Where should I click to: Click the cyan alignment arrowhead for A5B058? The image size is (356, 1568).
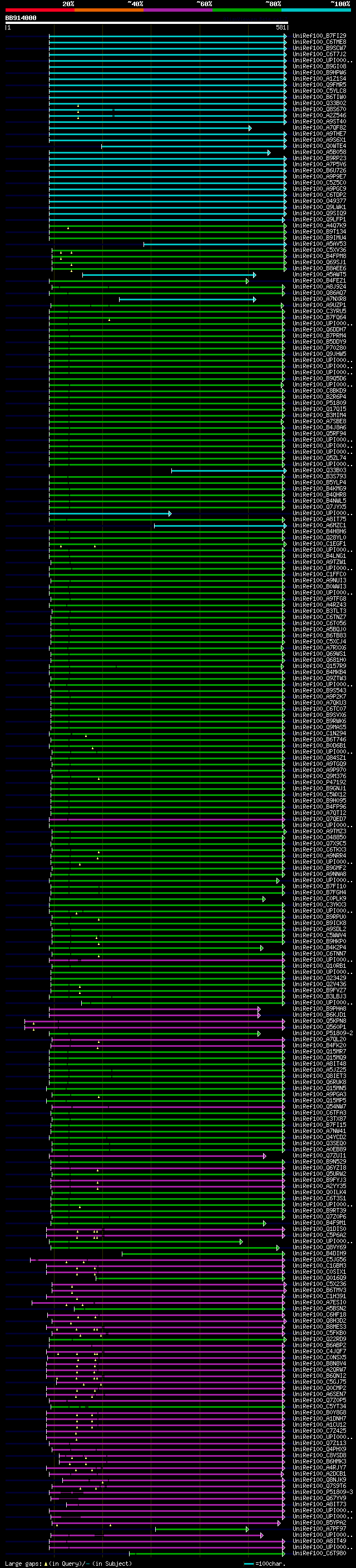click(x=269, y=152)
